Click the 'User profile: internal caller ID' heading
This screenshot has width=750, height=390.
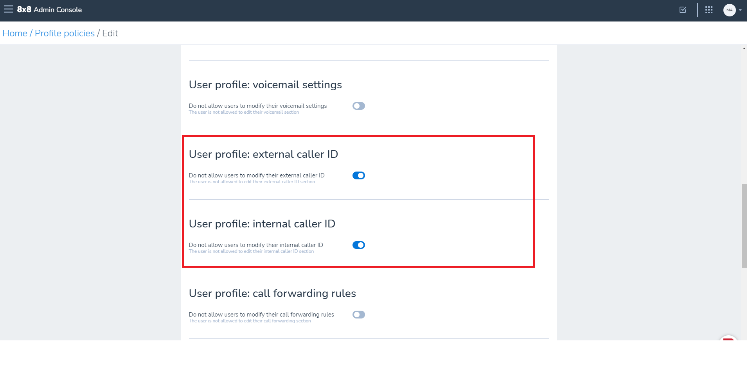262,223
